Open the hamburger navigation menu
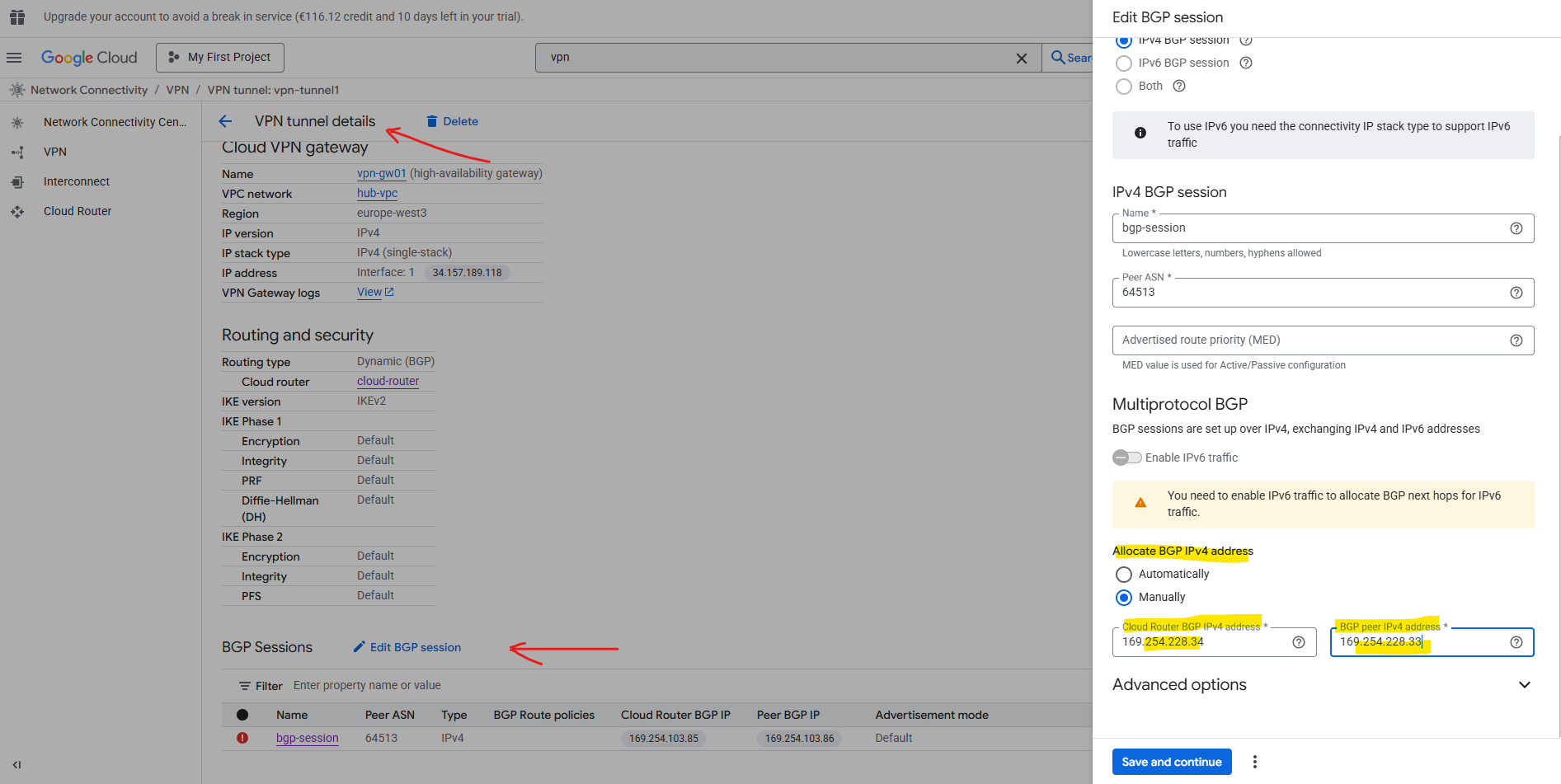This screenshot has height=784, width=1561. pos(14,58)
